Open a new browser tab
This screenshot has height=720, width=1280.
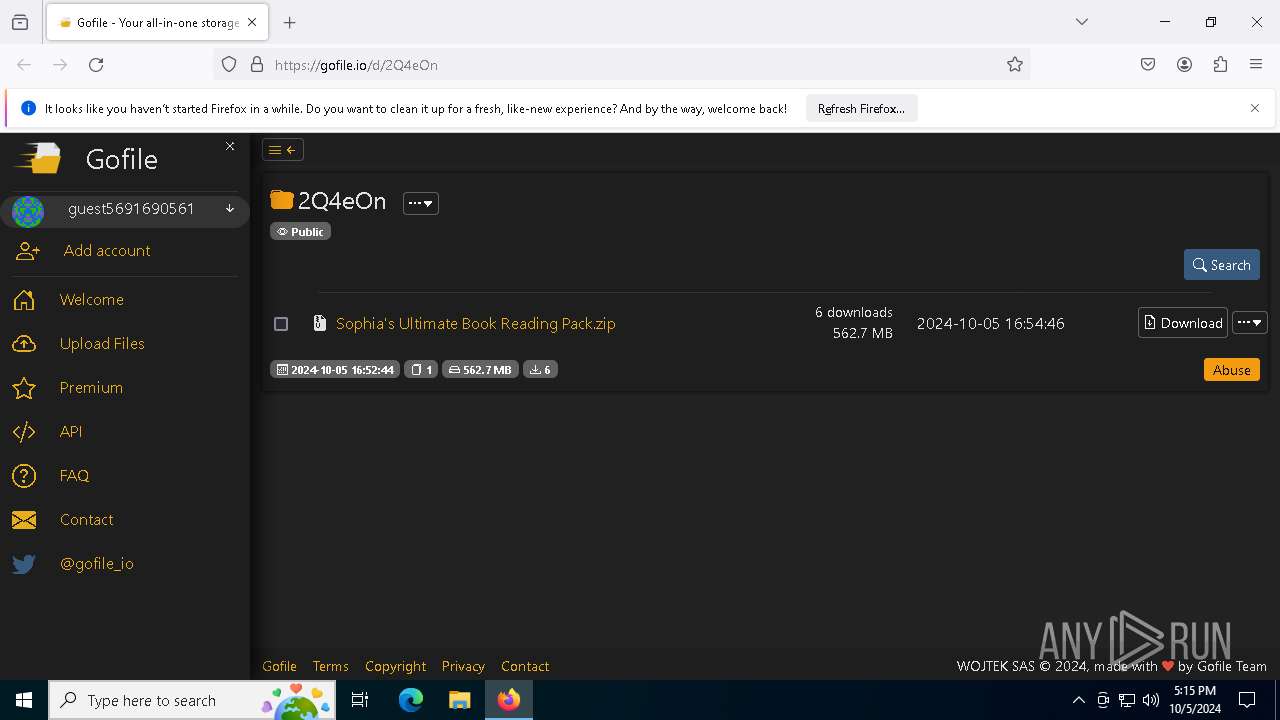(290, 22)
